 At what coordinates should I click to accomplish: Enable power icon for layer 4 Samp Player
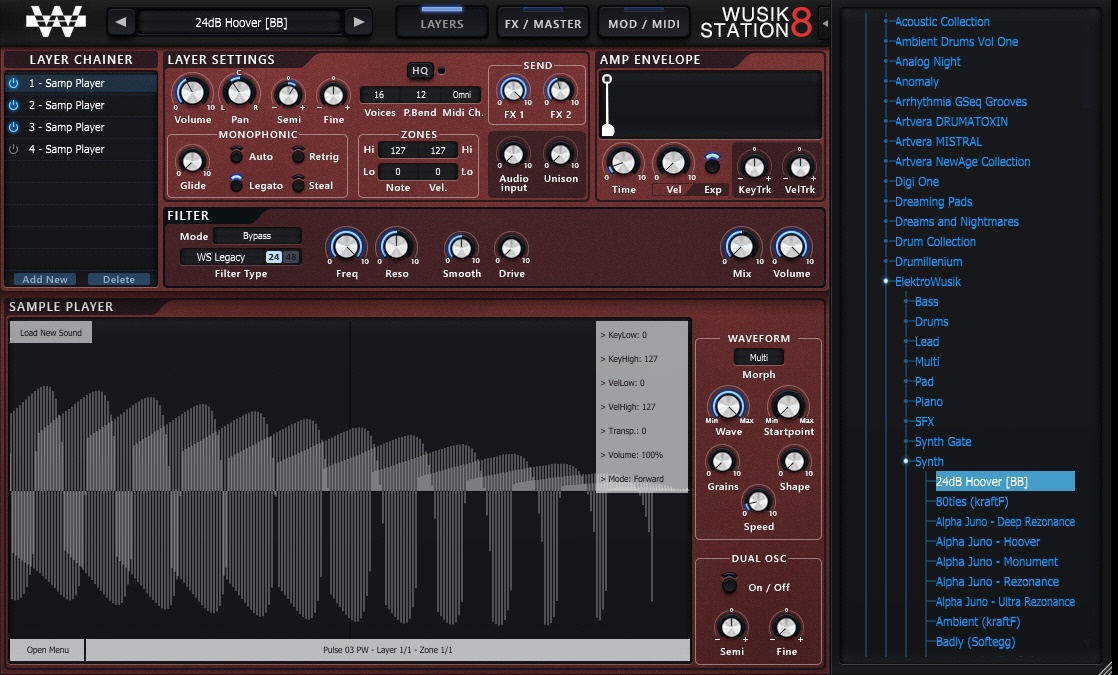14,150
